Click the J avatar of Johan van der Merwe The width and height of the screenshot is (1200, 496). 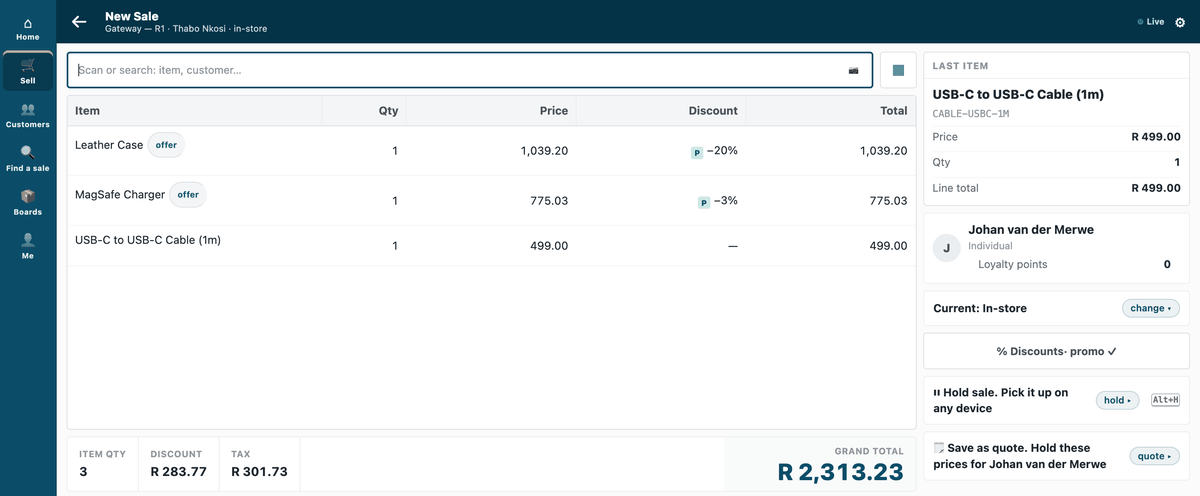pyautogui.click(x=946, y=247)
